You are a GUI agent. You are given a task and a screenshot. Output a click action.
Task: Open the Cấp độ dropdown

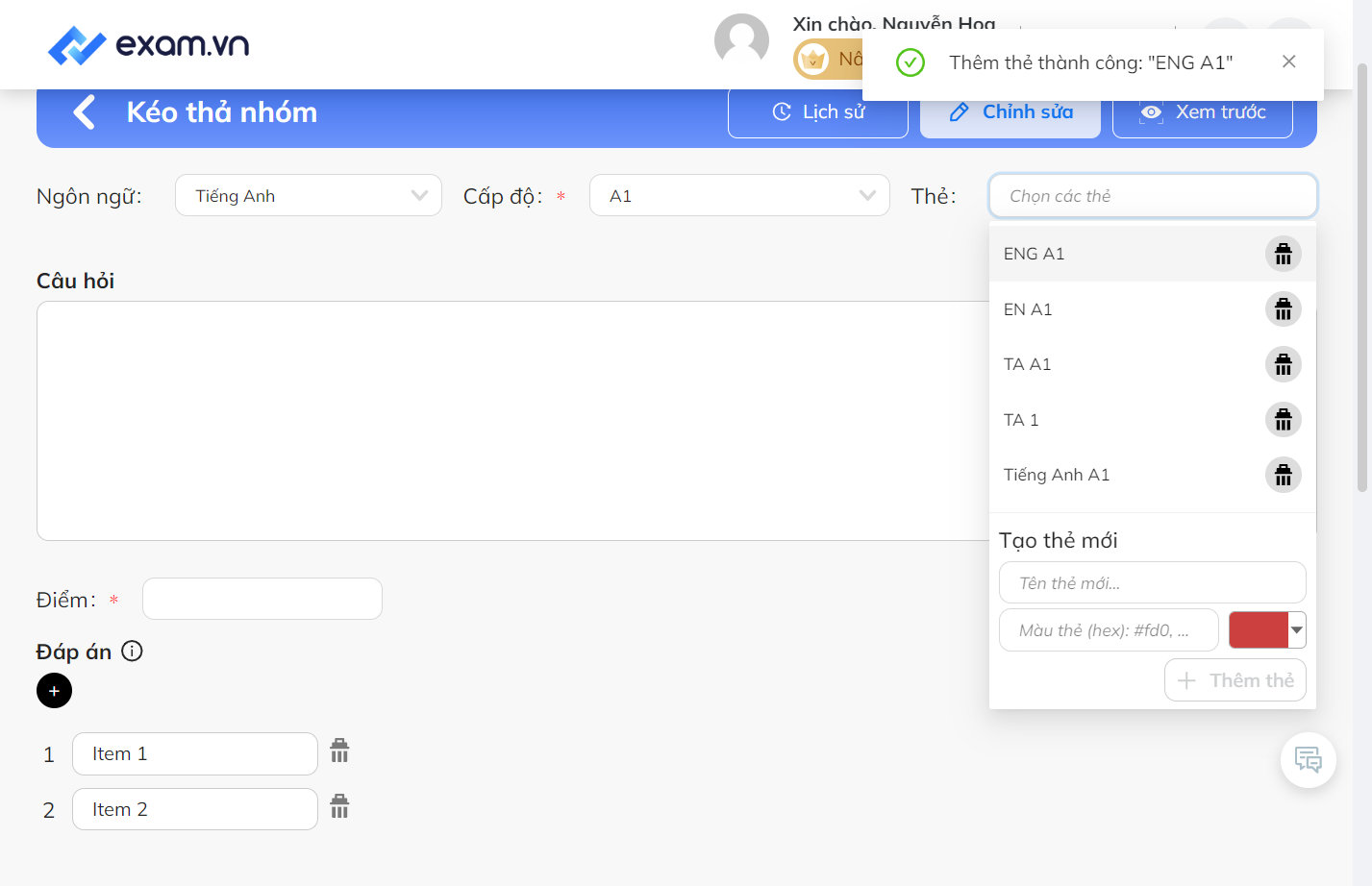tap(739, 195)
